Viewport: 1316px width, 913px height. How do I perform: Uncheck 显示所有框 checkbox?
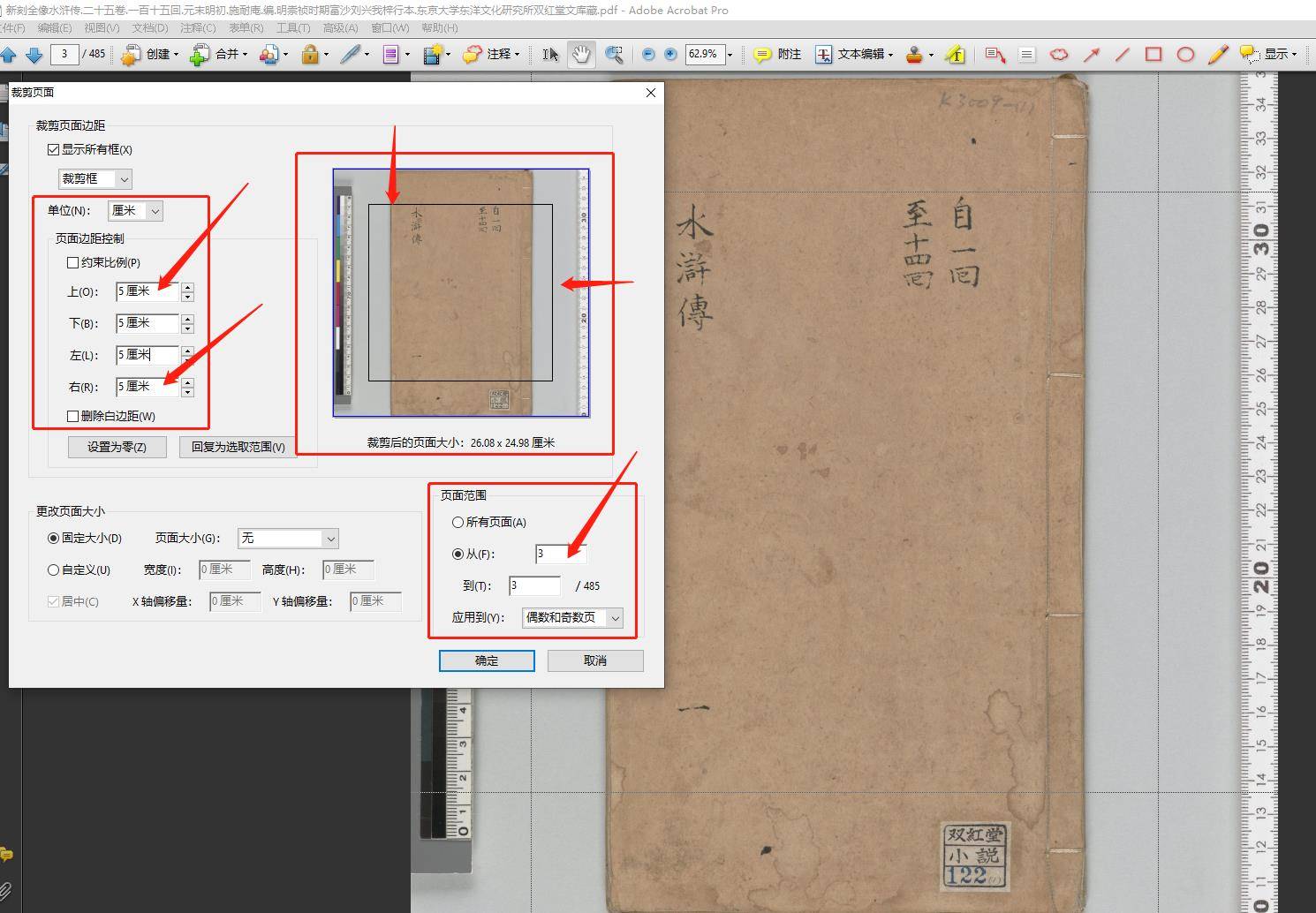click(x=54, y=150)
